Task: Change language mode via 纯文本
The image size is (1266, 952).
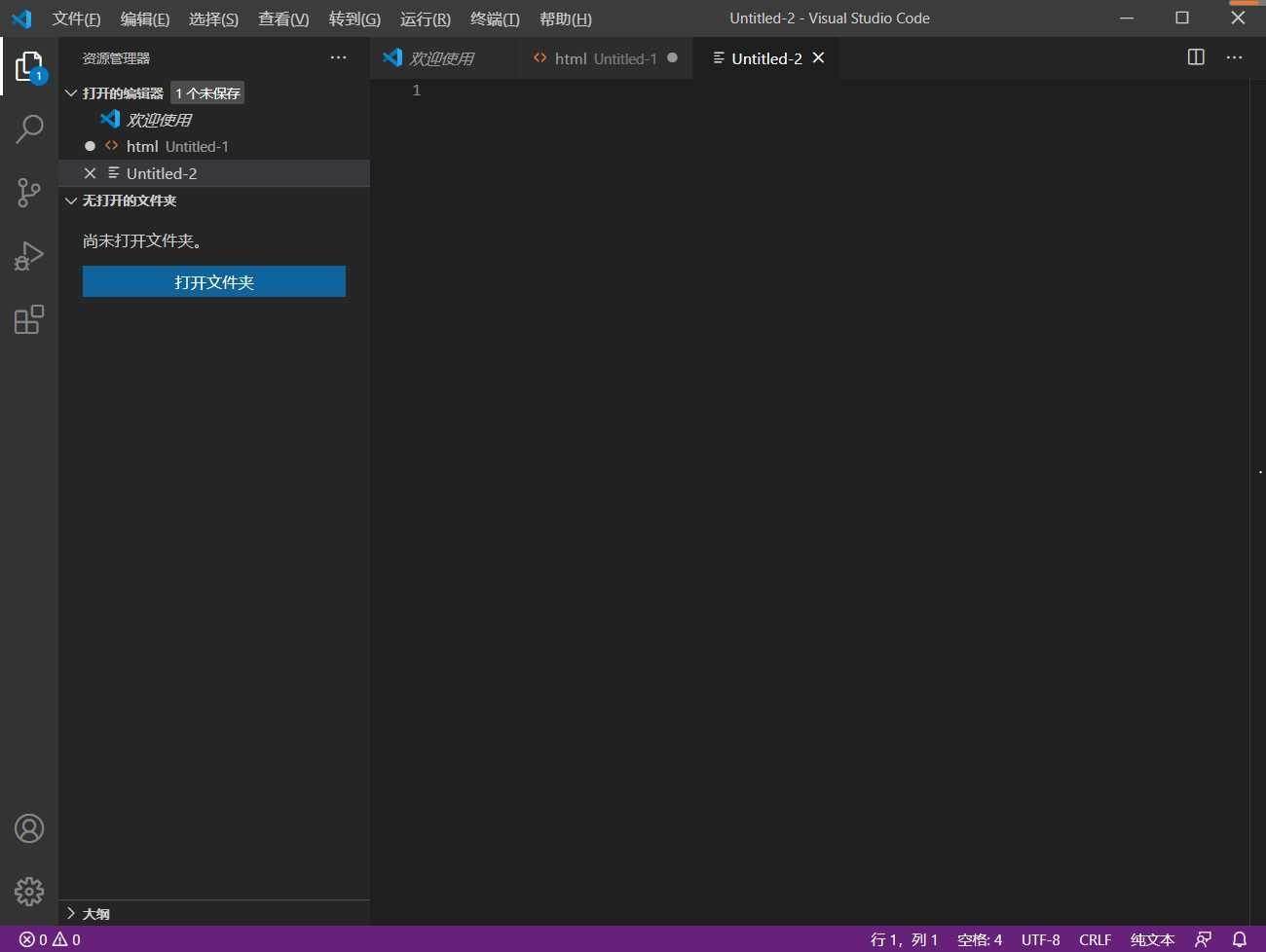Action: click(x=1152, y=939)
